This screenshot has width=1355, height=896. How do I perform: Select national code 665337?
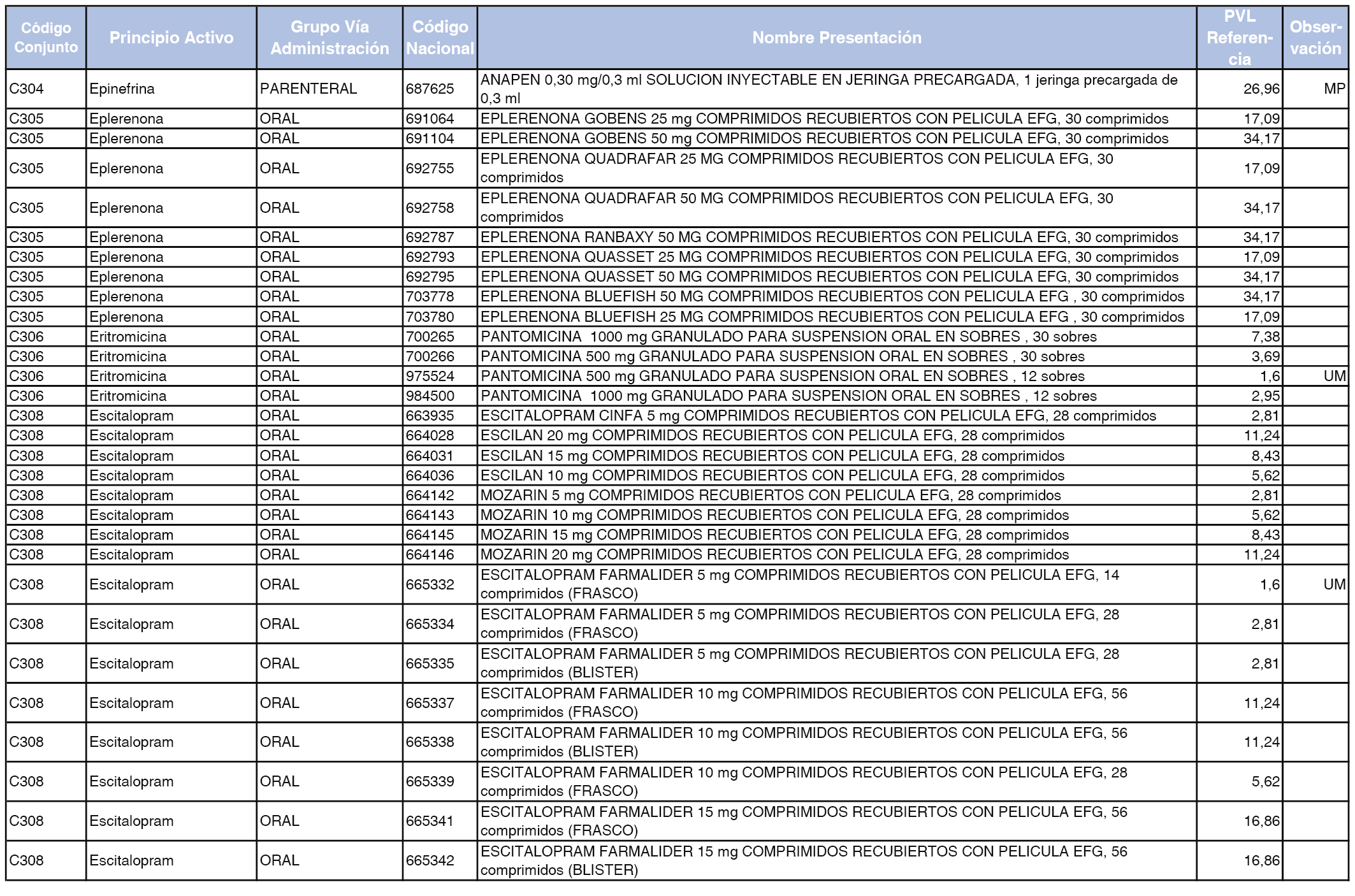[440, 703]
